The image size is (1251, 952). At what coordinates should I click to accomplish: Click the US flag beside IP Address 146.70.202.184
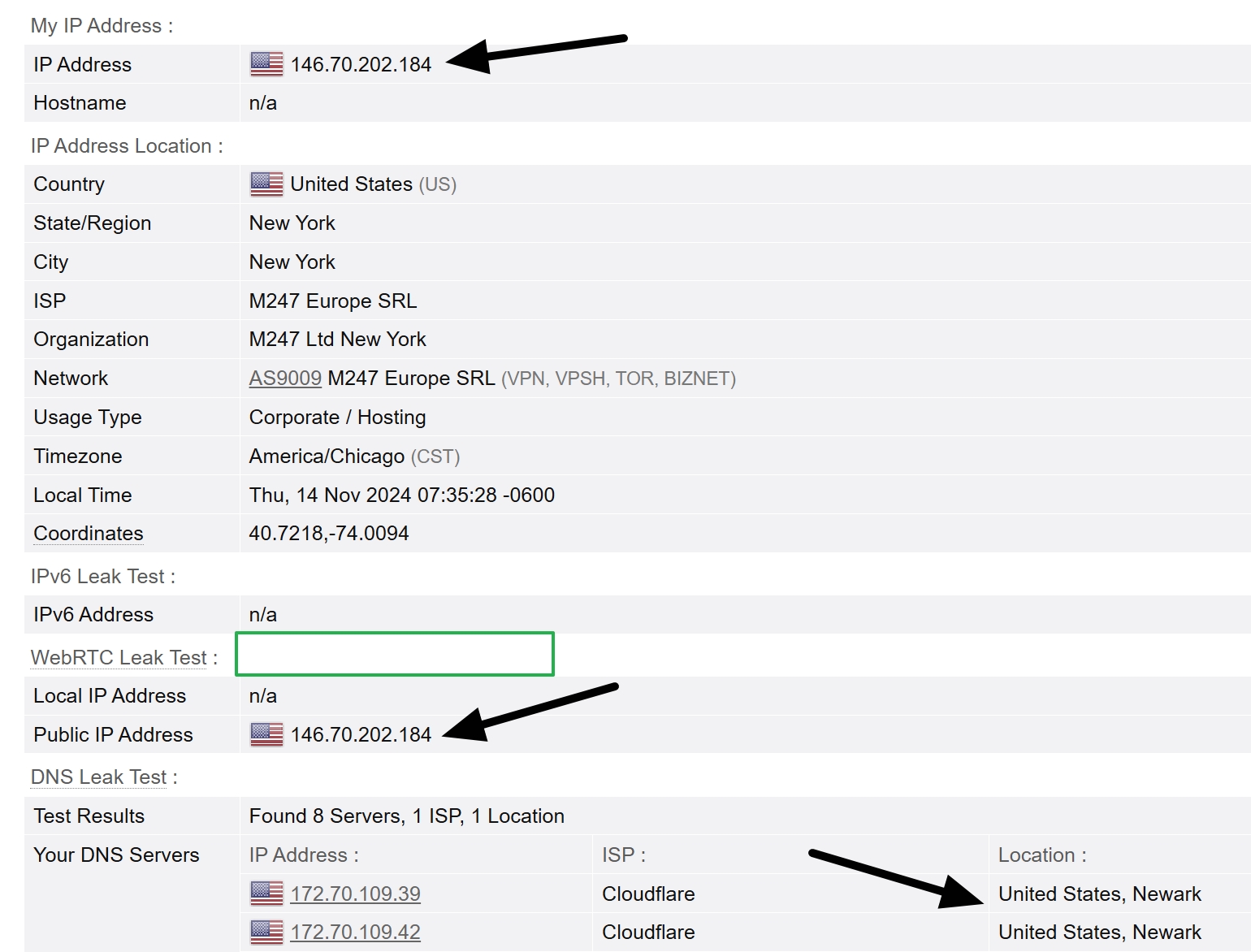point(266,64)
